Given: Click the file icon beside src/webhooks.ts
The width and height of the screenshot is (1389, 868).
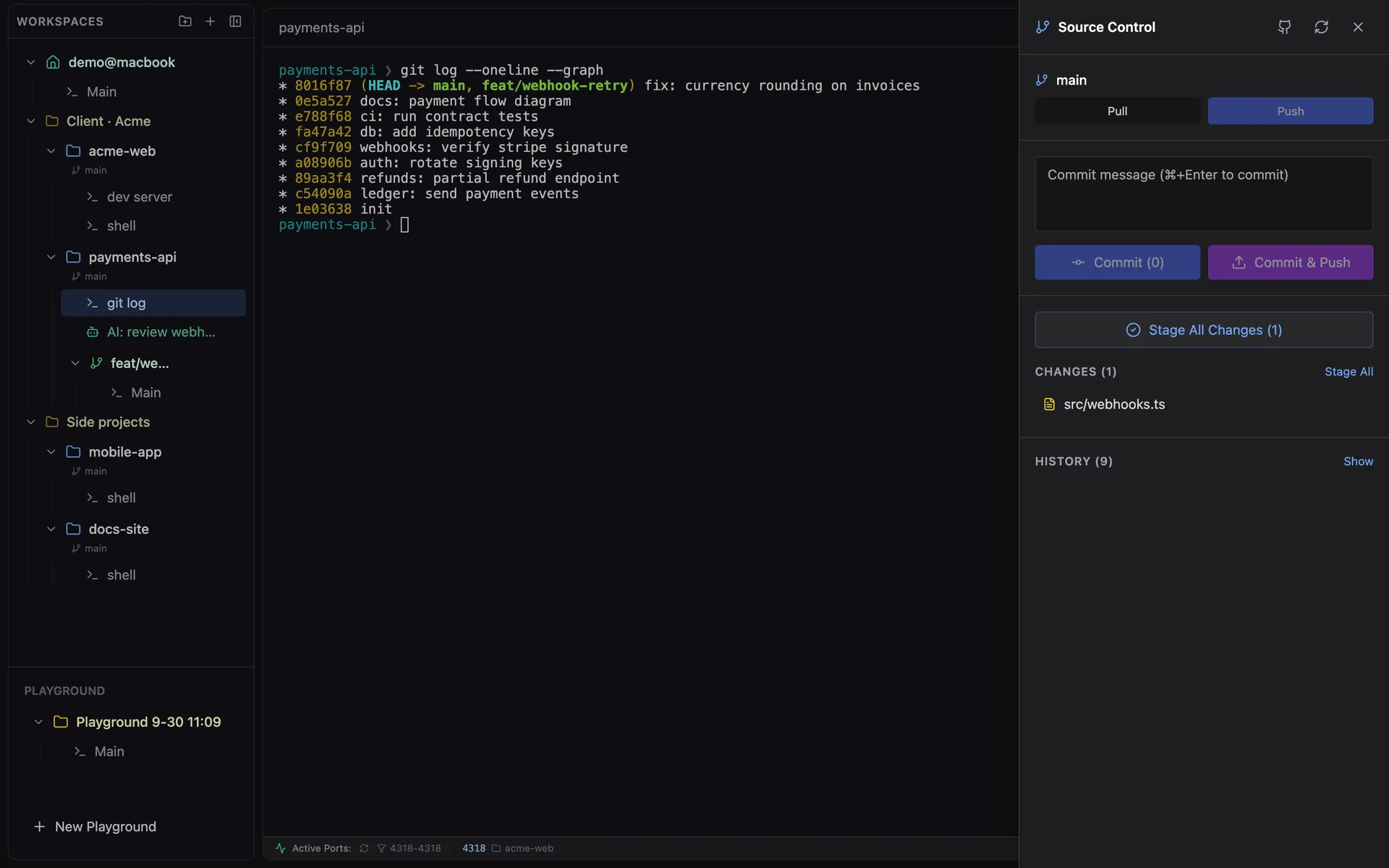Looking at the screenshot, I should coord(1049,404).
